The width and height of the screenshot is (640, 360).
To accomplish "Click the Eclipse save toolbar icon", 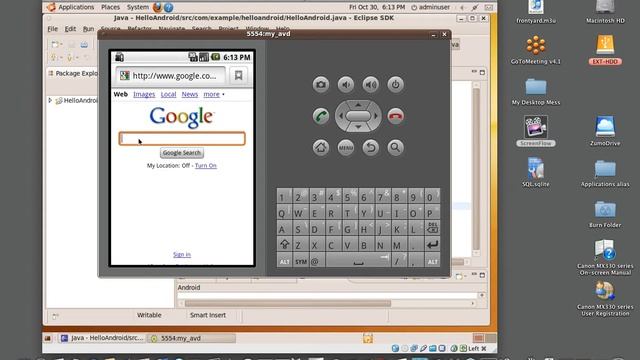I will (x=71, y=44).
